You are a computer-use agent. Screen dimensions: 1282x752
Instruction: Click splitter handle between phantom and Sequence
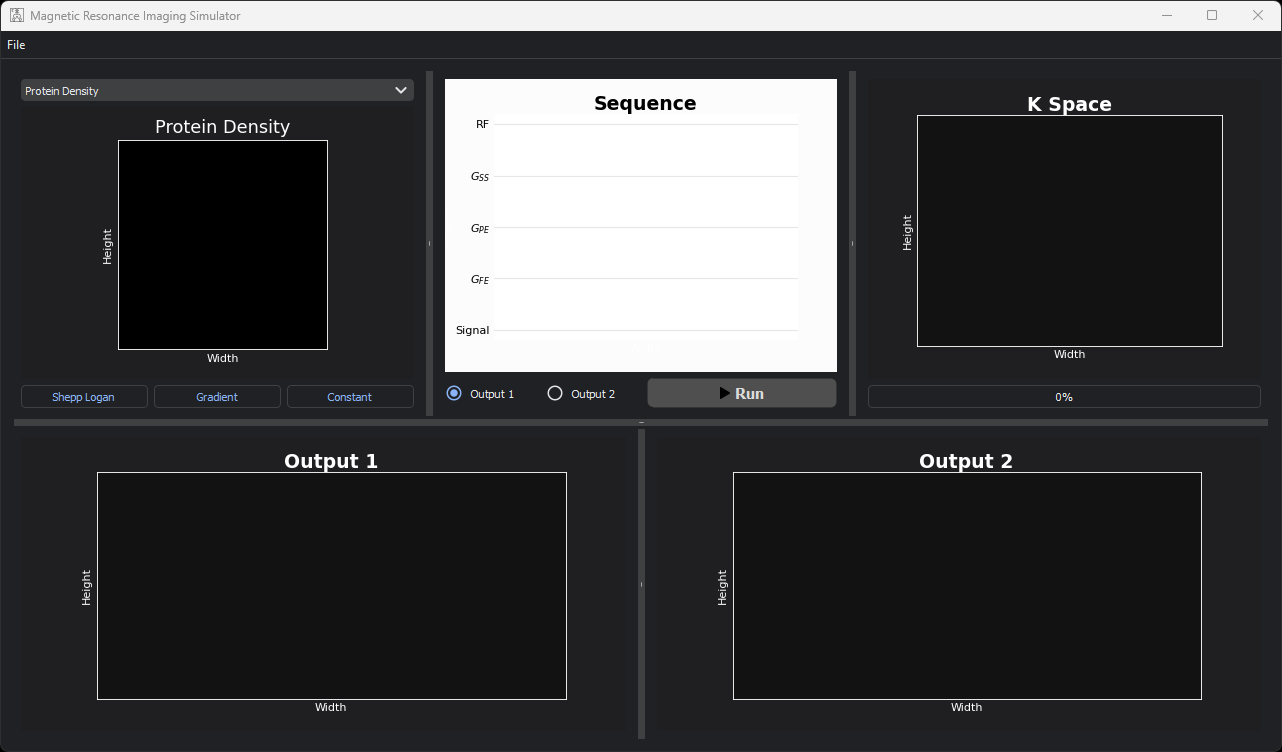pos(430,243)
